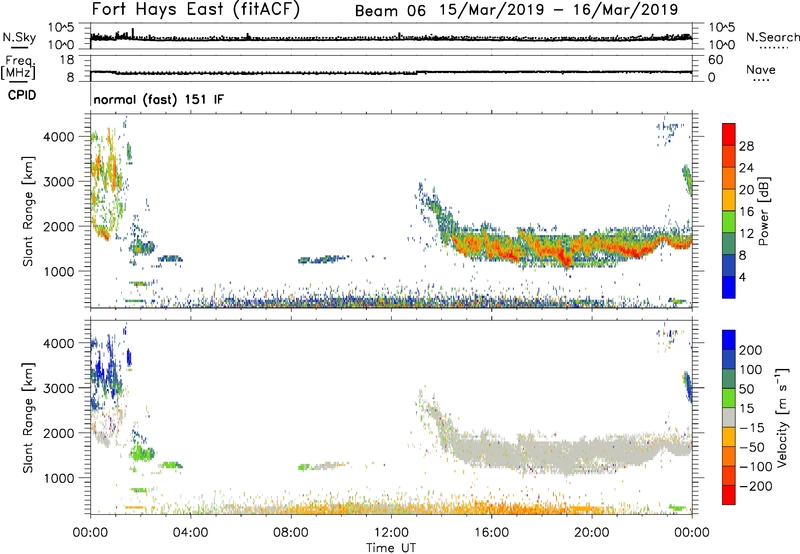Click the 'Fort Hays East (fitACF)' title
This screenshot has width=800, height=554.
tap(195, 10)
